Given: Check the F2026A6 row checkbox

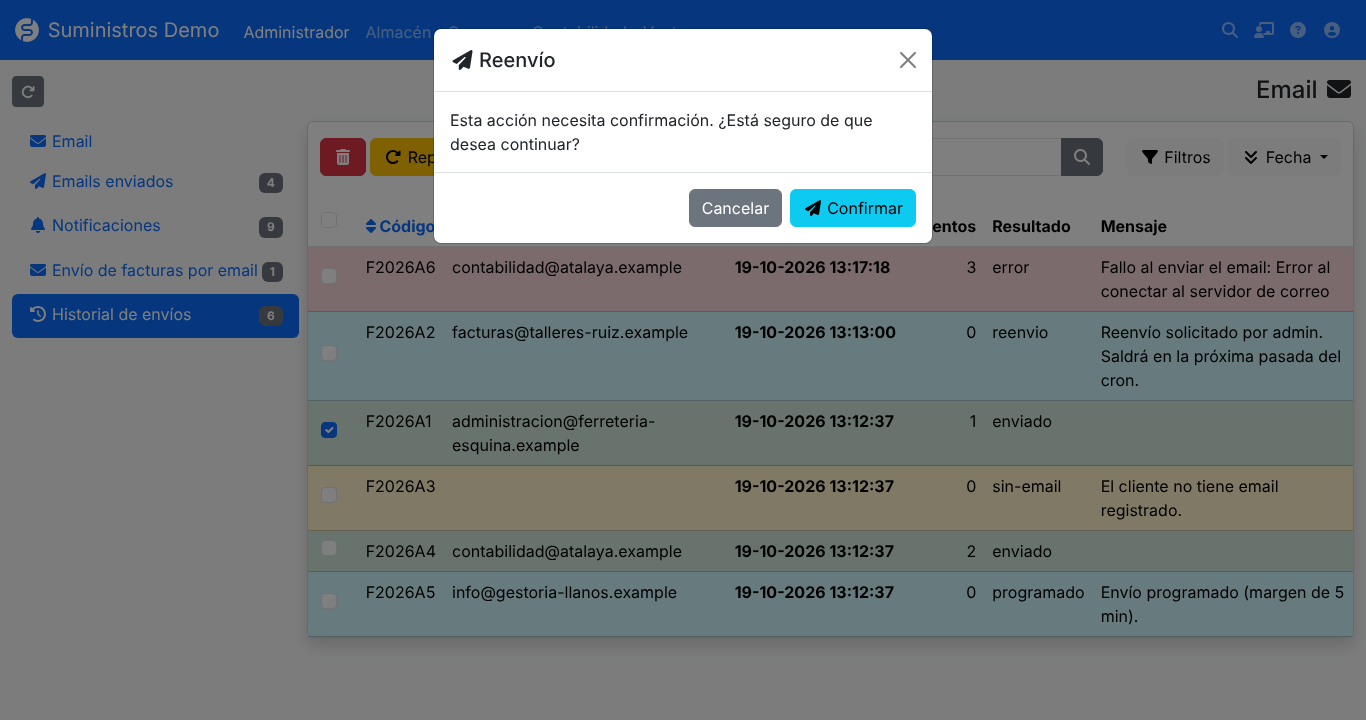Looking at the screenshot, I should click(x=329, y=276).
